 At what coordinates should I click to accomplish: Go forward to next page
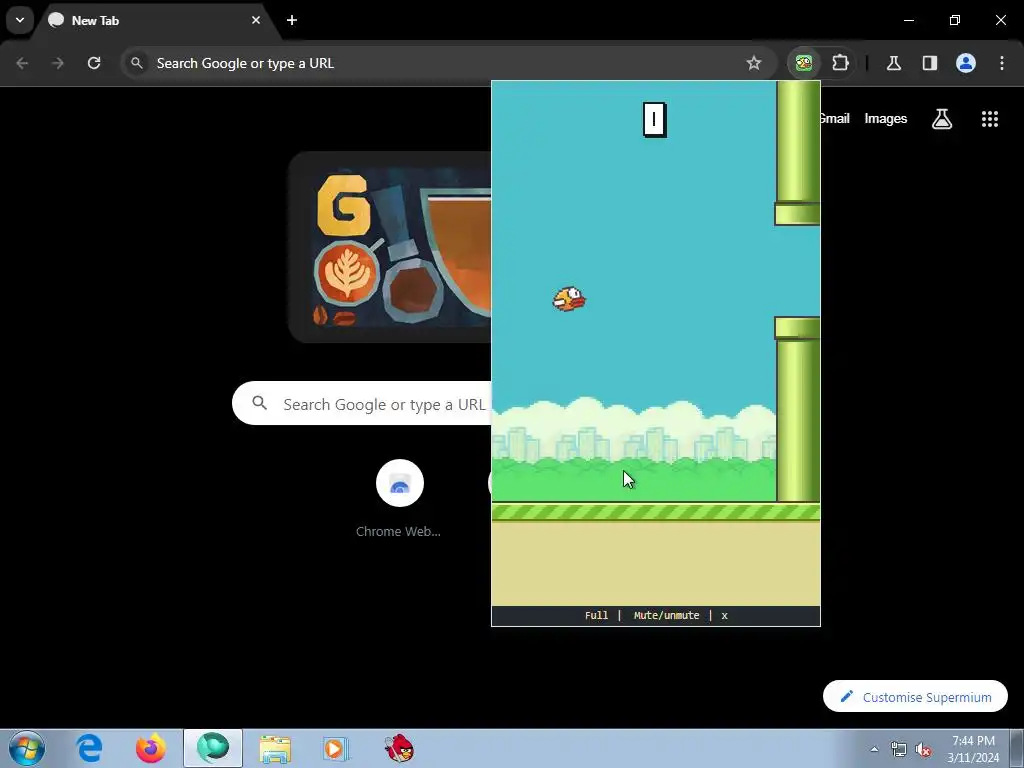[x=58, y=63]
